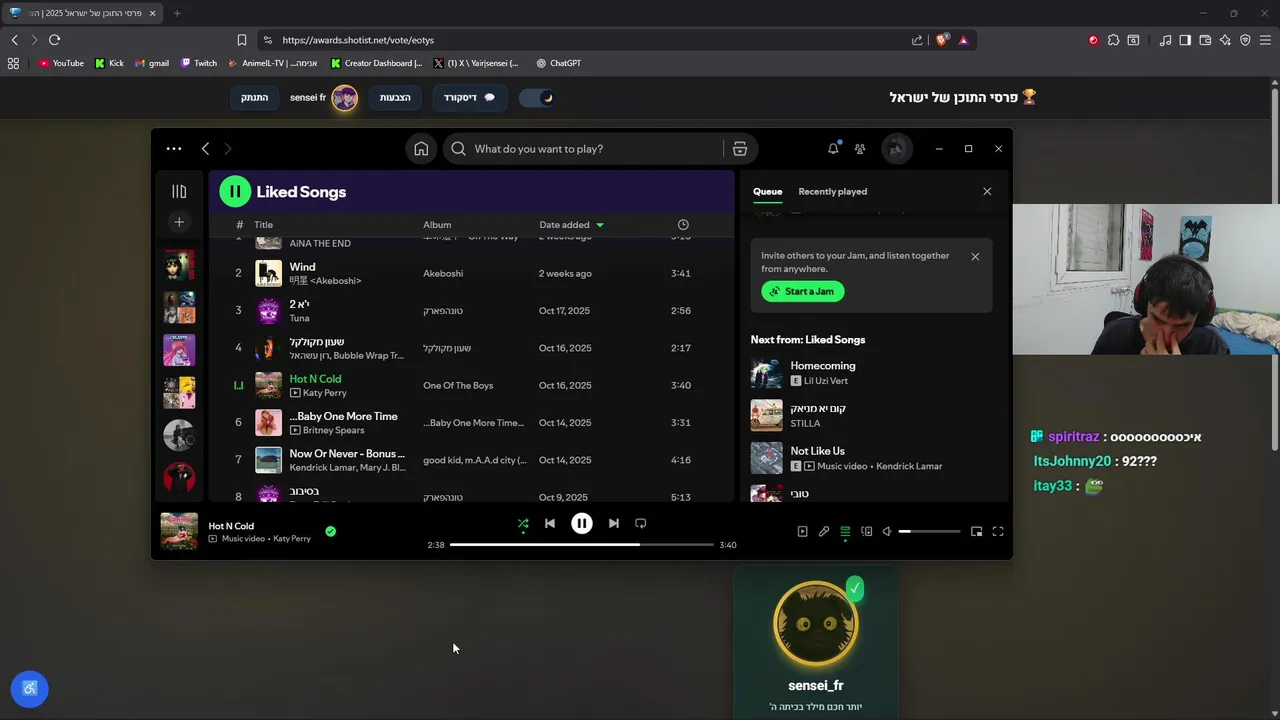
Task: Open the Browse icon in the search bar
Action: point(740,149)
